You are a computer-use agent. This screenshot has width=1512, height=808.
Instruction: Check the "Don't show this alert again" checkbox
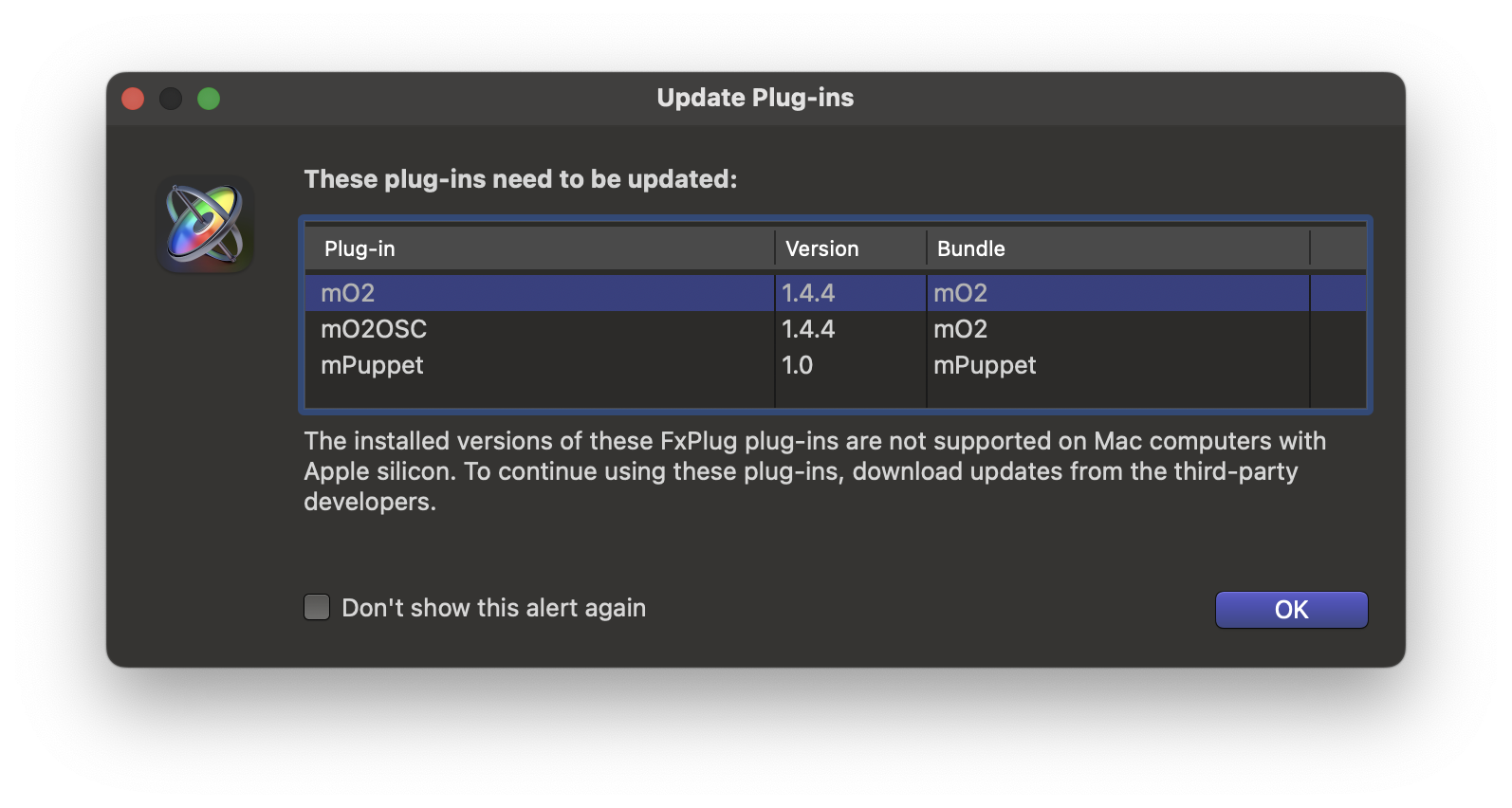[317, 607]
